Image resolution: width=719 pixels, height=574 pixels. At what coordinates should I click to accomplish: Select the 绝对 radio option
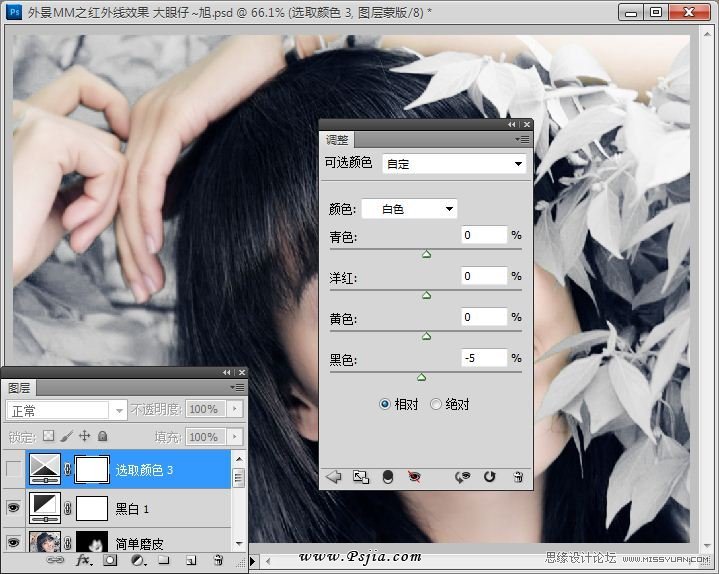(x=435, y=404)
